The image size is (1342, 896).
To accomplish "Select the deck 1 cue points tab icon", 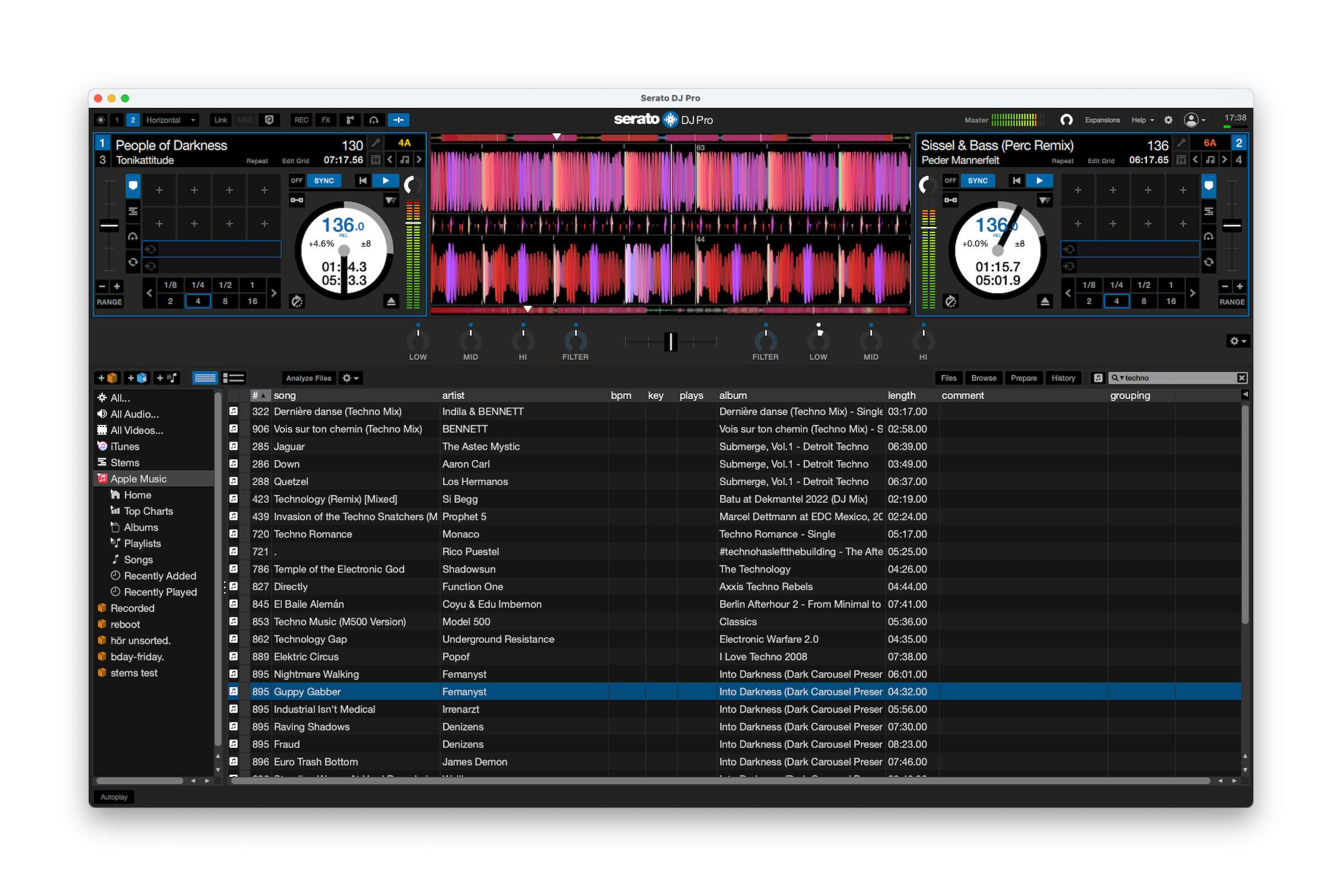I will pyautogui.click(x=133, y=186).
